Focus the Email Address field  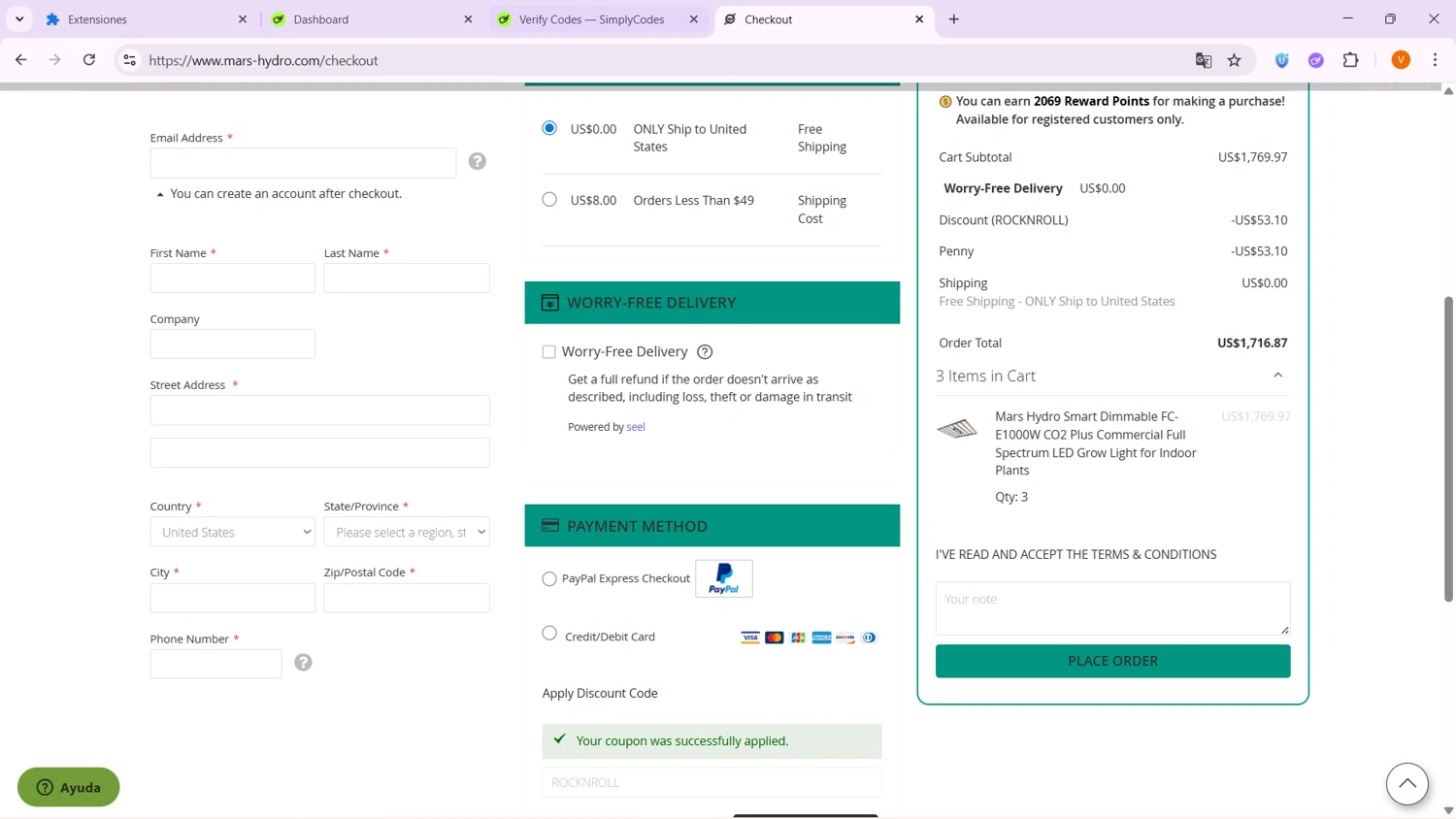tap(303, 163)
